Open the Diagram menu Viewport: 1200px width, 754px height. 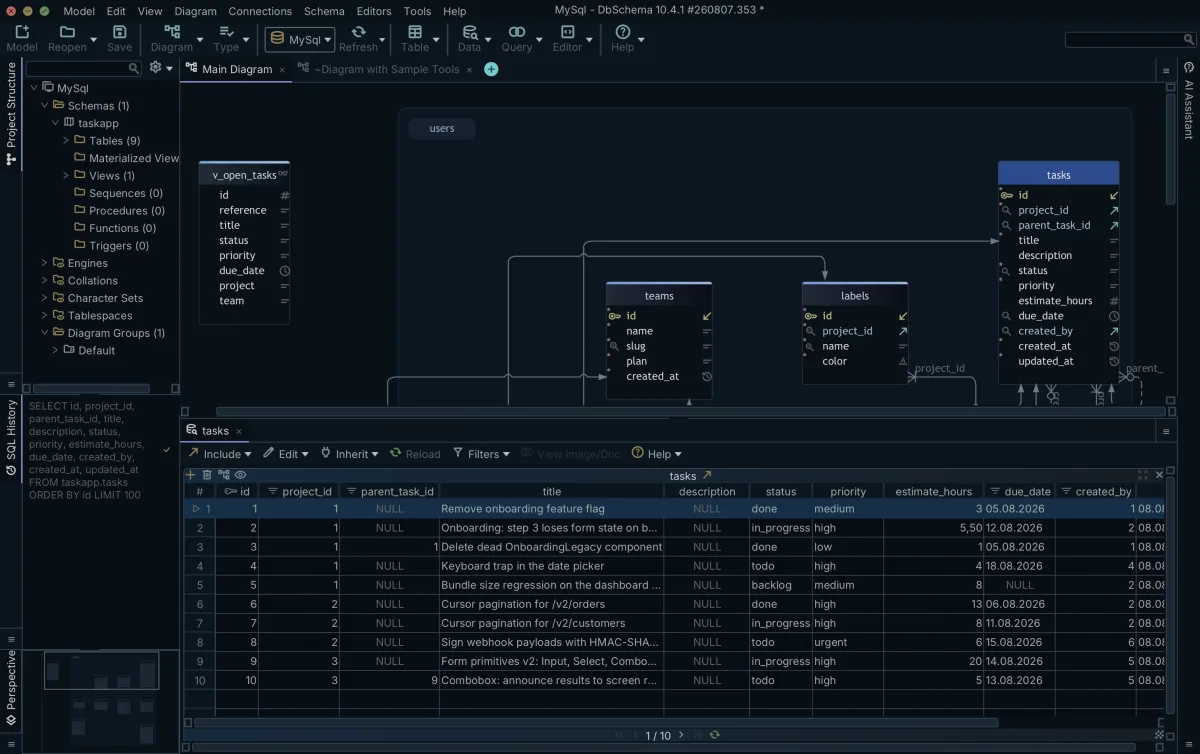[x=195, y=11]
